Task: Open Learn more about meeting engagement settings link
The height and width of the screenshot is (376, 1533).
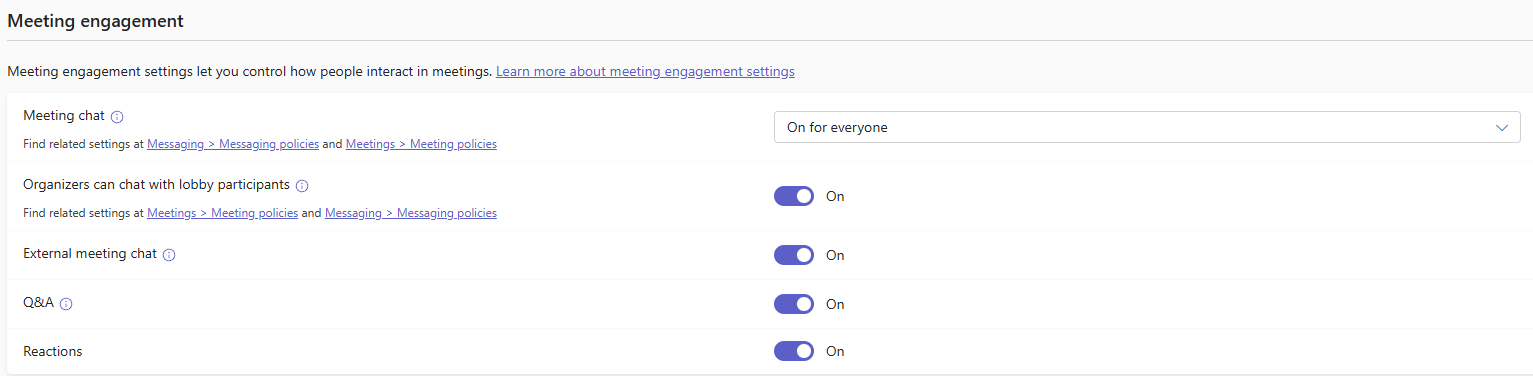Action: tap(645, 72)
